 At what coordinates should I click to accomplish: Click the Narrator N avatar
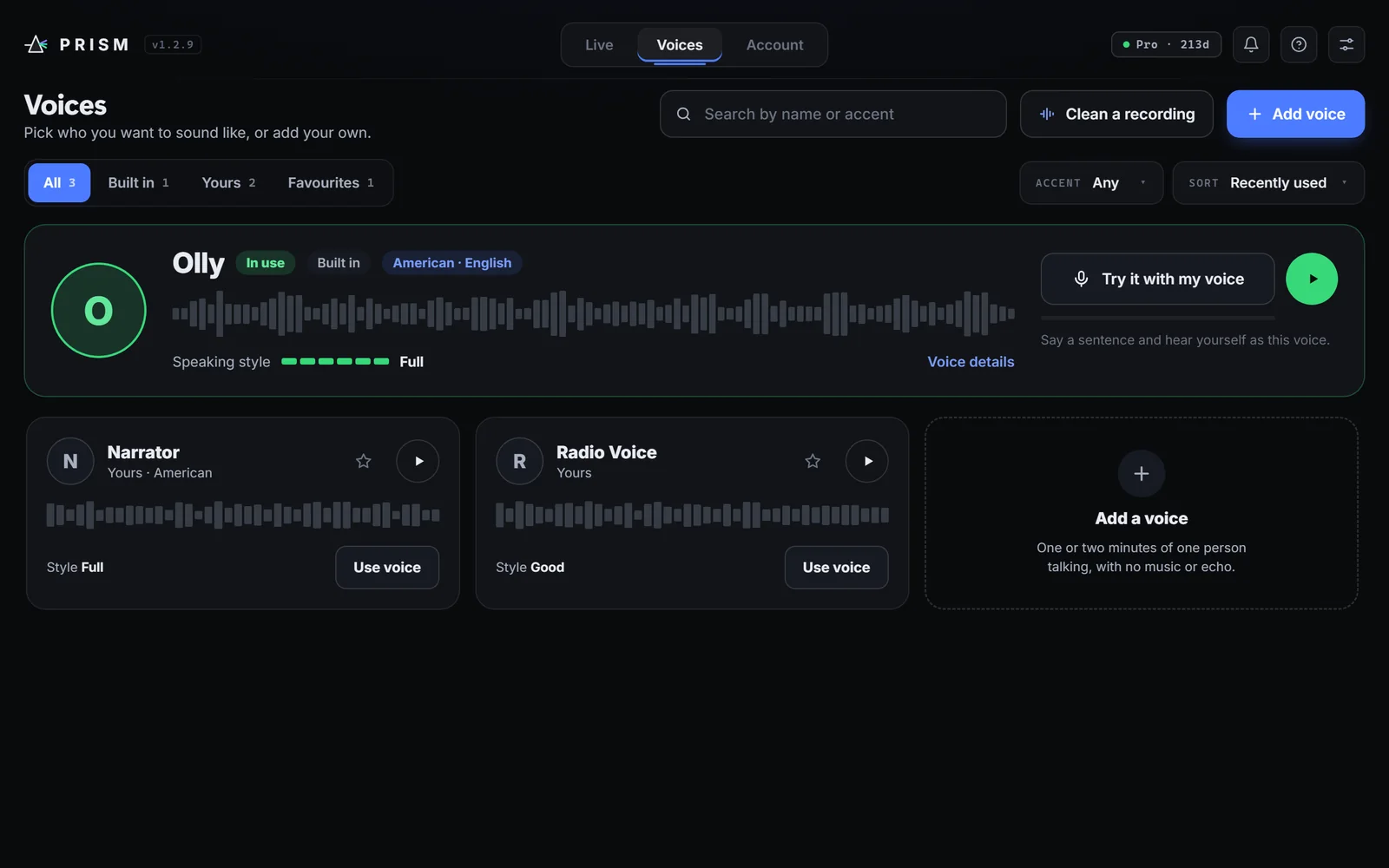[70, 461]
